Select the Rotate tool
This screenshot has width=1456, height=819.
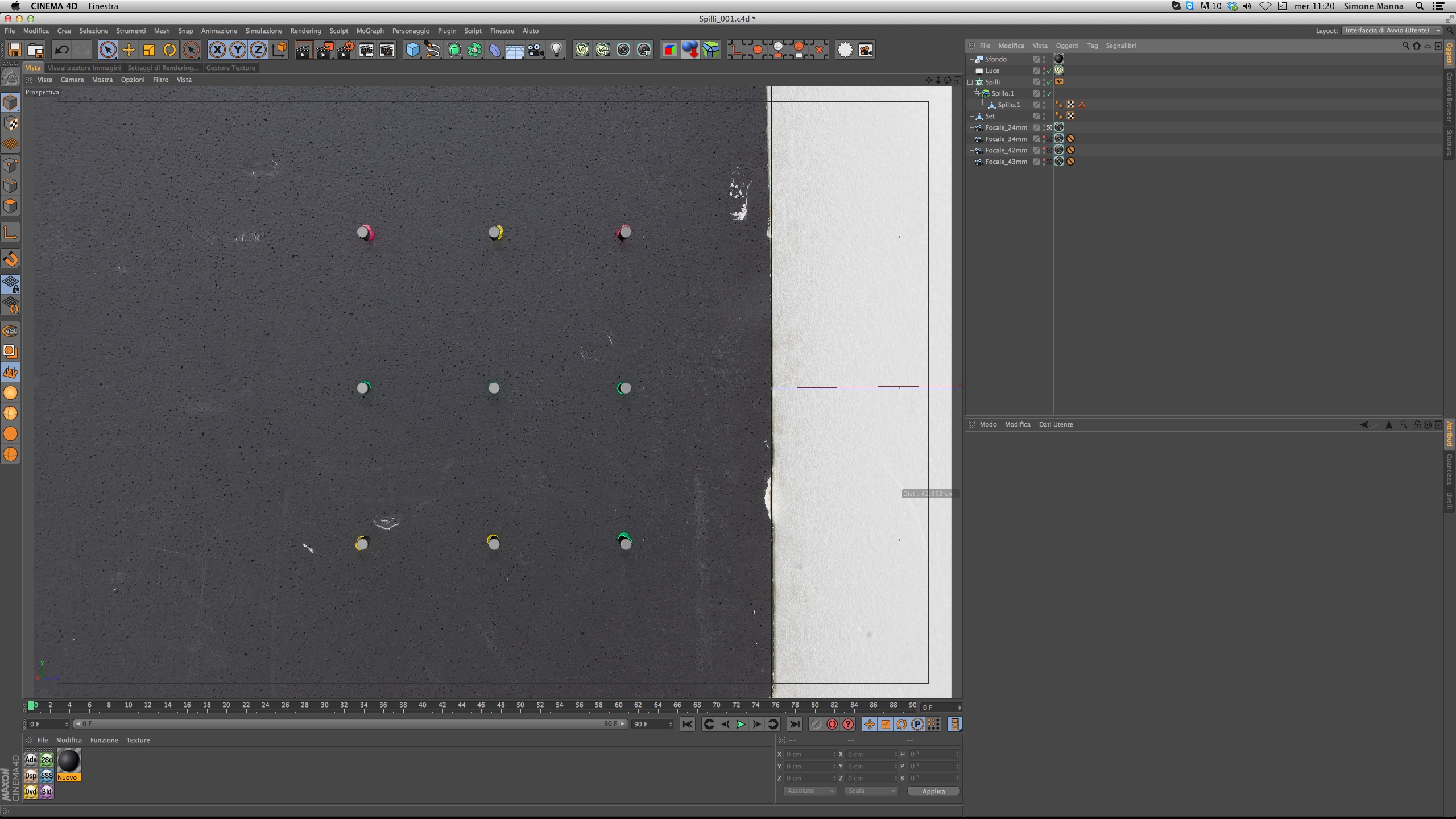tap(169, 50)
